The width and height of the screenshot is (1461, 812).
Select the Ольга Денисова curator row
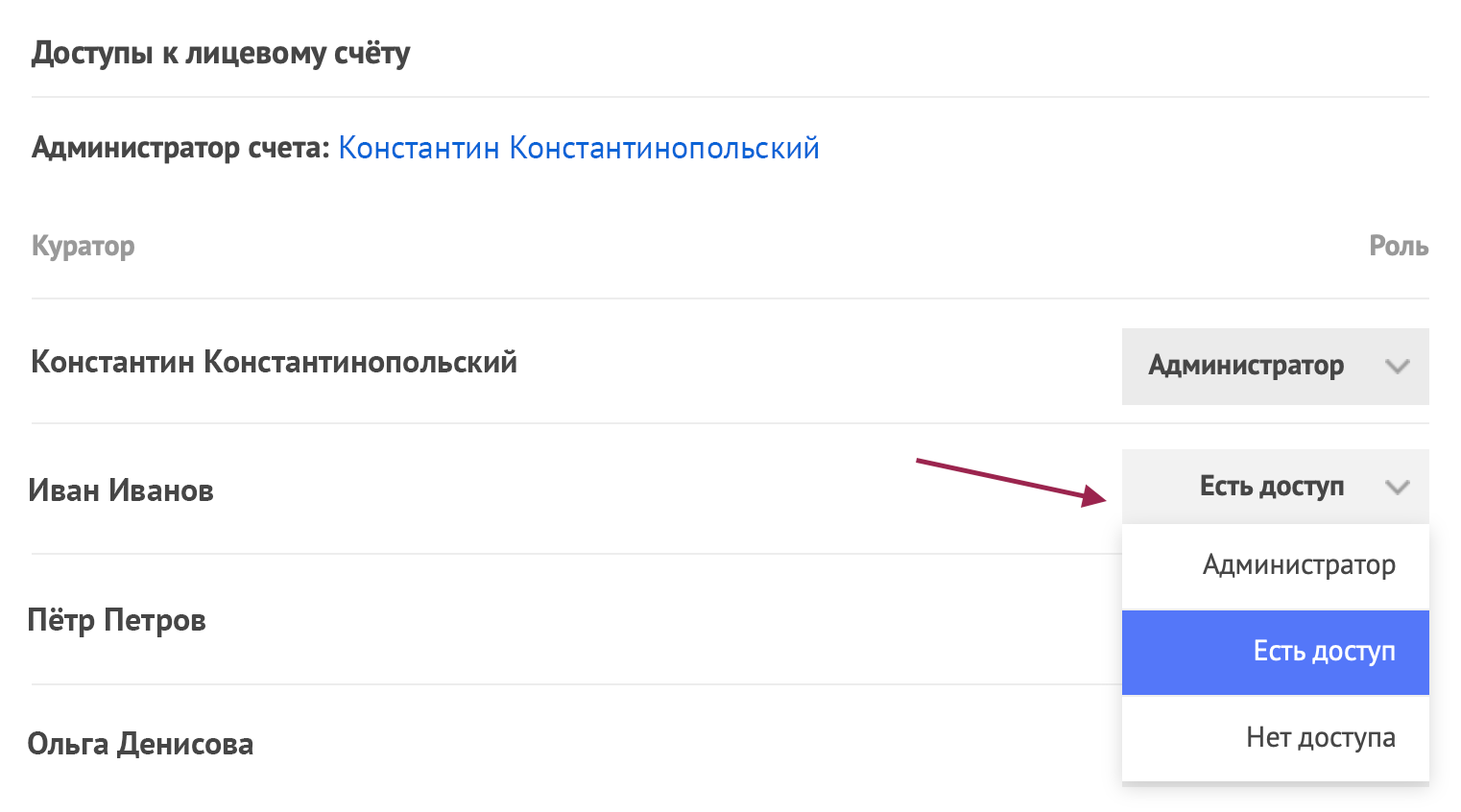pyautogui.click(x=140, y=744)
